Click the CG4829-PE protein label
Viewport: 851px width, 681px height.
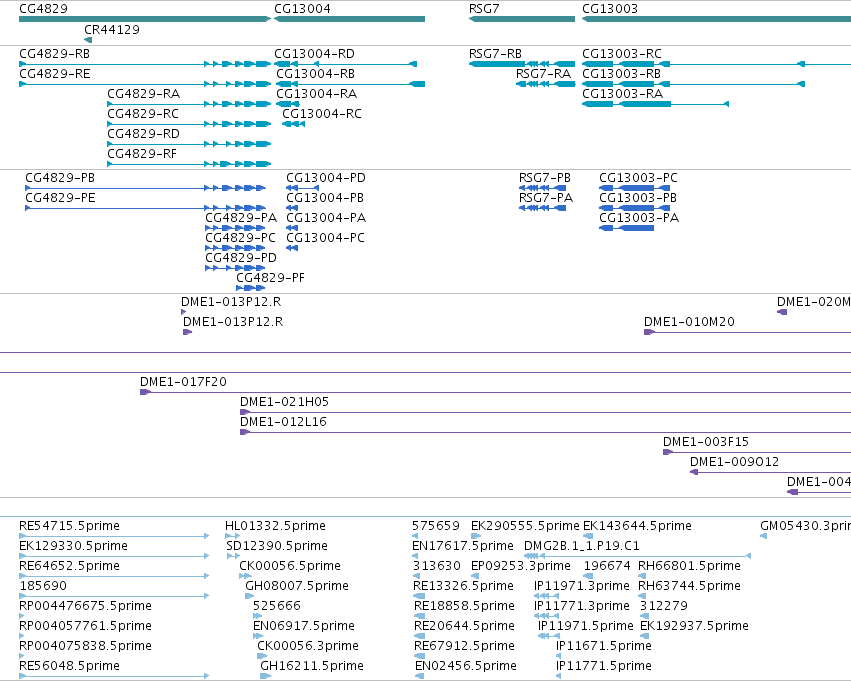click(60, 198)
